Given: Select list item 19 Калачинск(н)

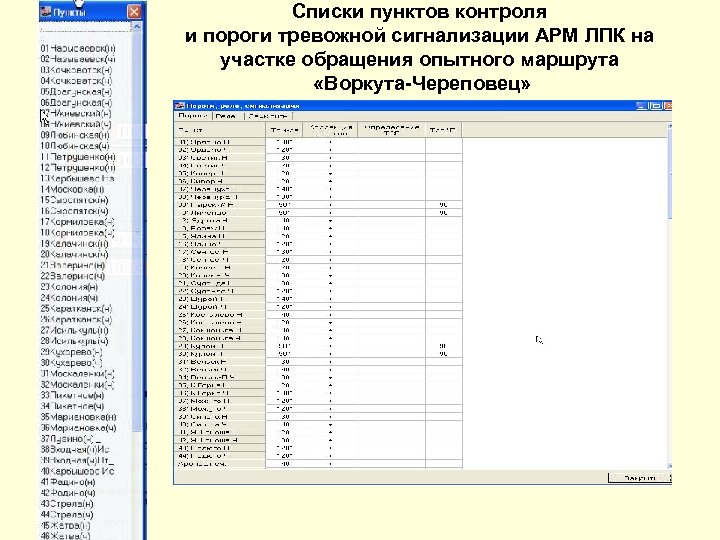Looking at the screenshot, I should point(75,243).
